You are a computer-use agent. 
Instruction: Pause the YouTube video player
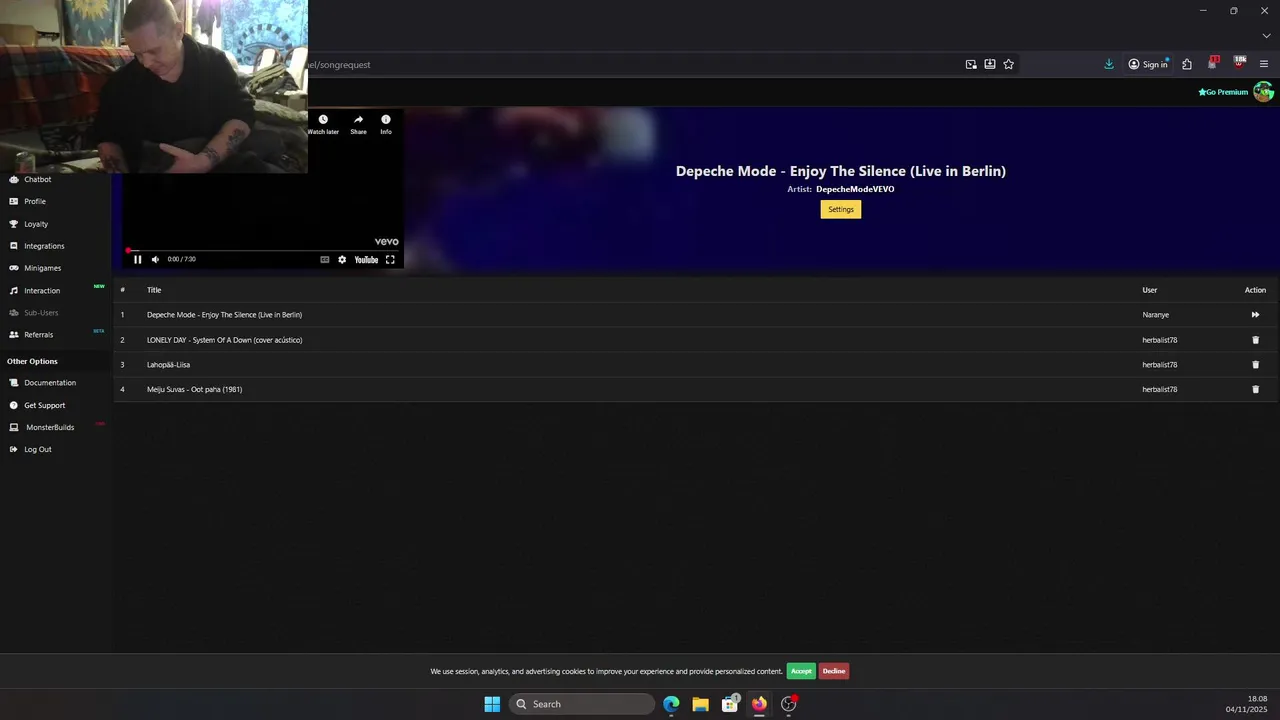pos(138,259)
